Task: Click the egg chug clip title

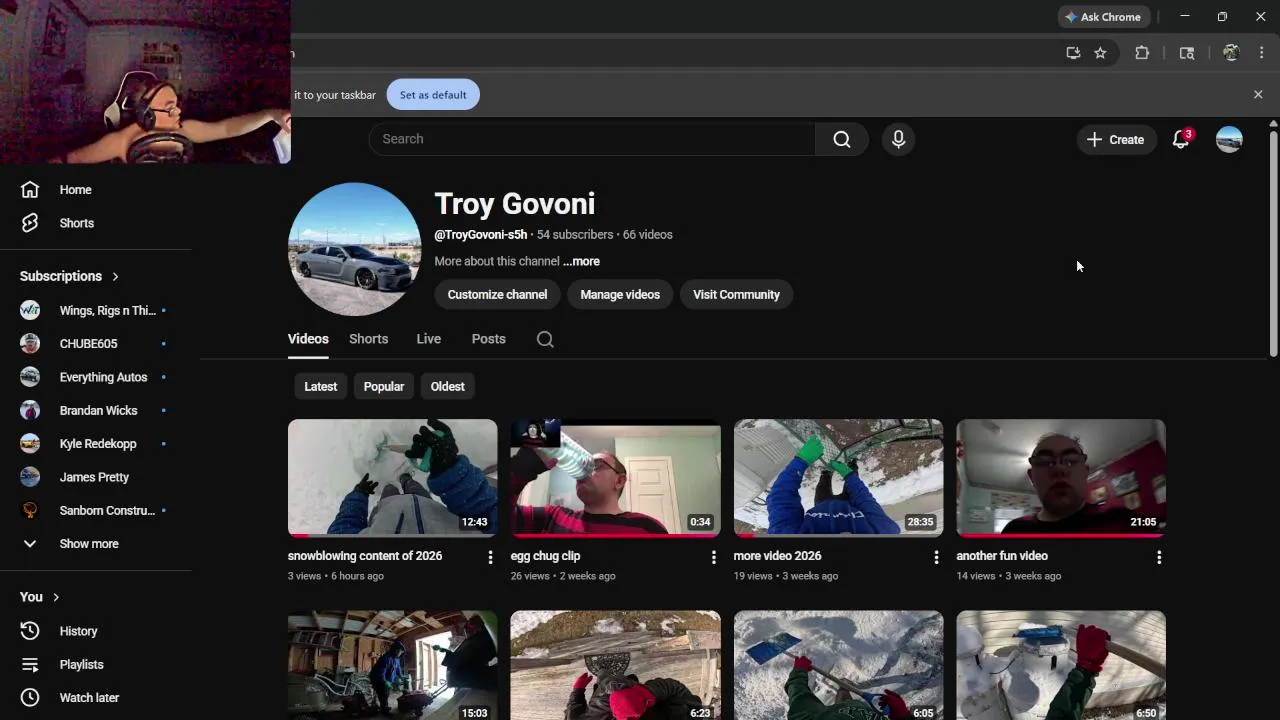Action: coord(545,556)
